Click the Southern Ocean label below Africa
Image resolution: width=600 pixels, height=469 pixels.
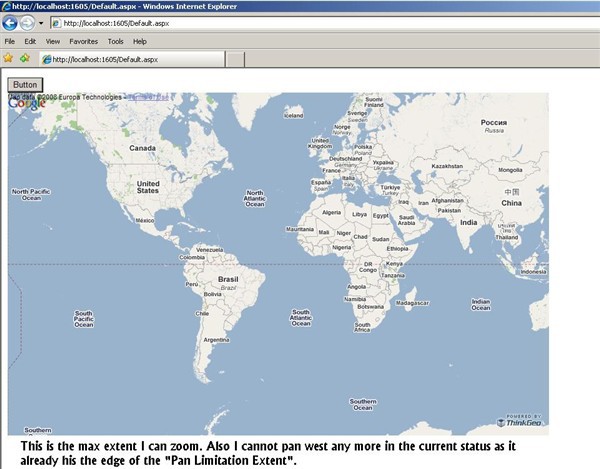click(x=363, y=404)
